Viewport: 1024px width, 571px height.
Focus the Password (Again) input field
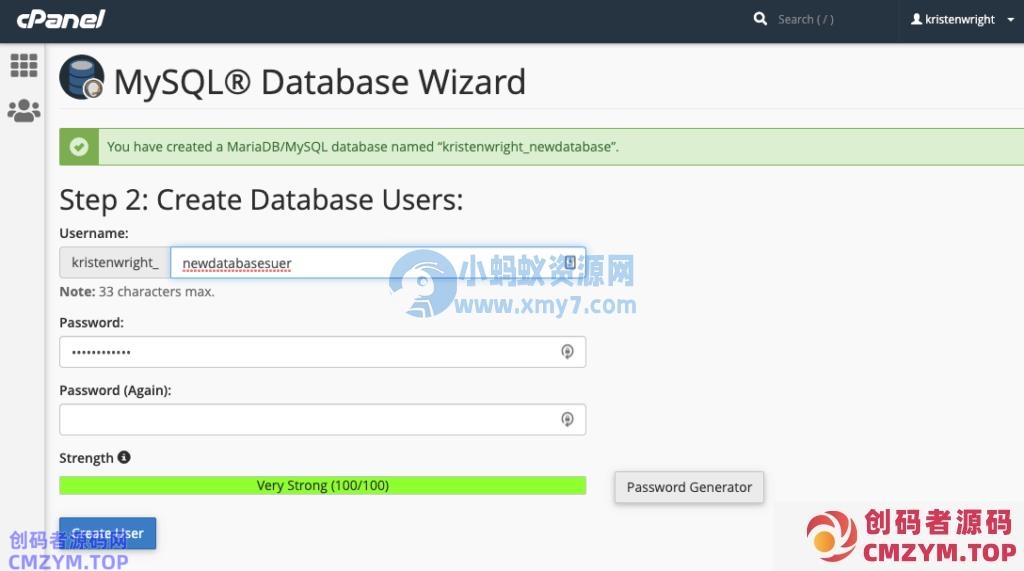pos(310,420)
